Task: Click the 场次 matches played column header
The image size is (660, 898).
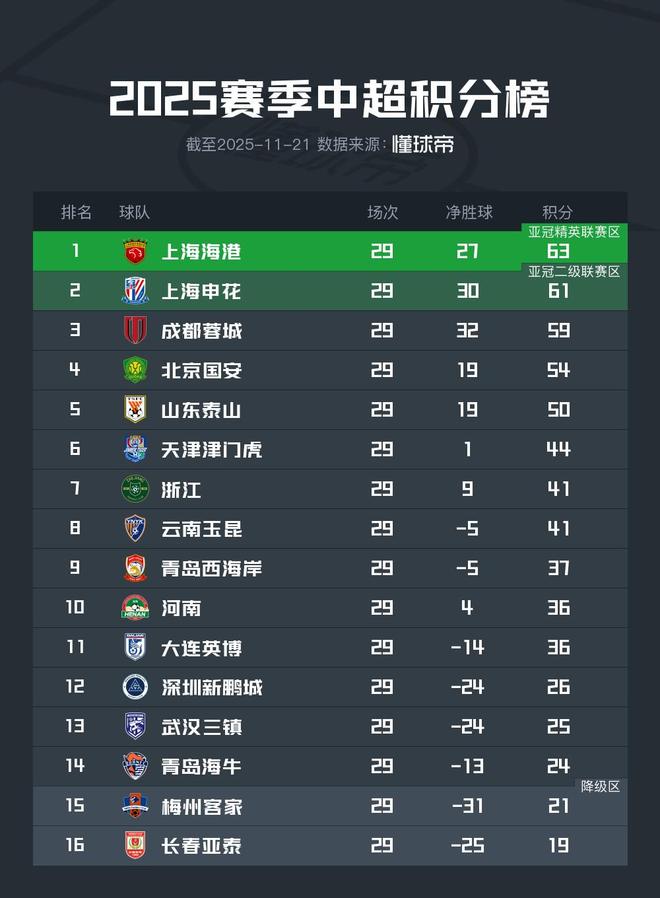Action: [x=382, y=212]
